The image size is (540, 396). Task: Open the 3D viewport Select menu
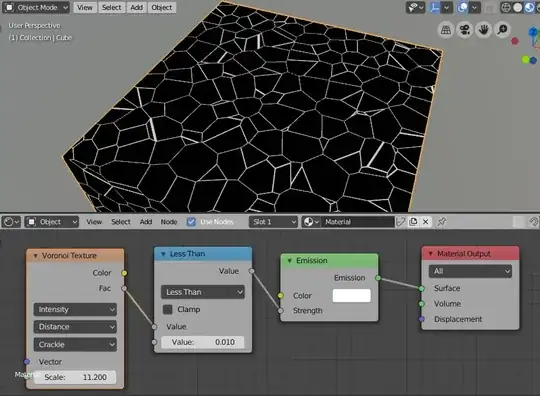(111, 8)
